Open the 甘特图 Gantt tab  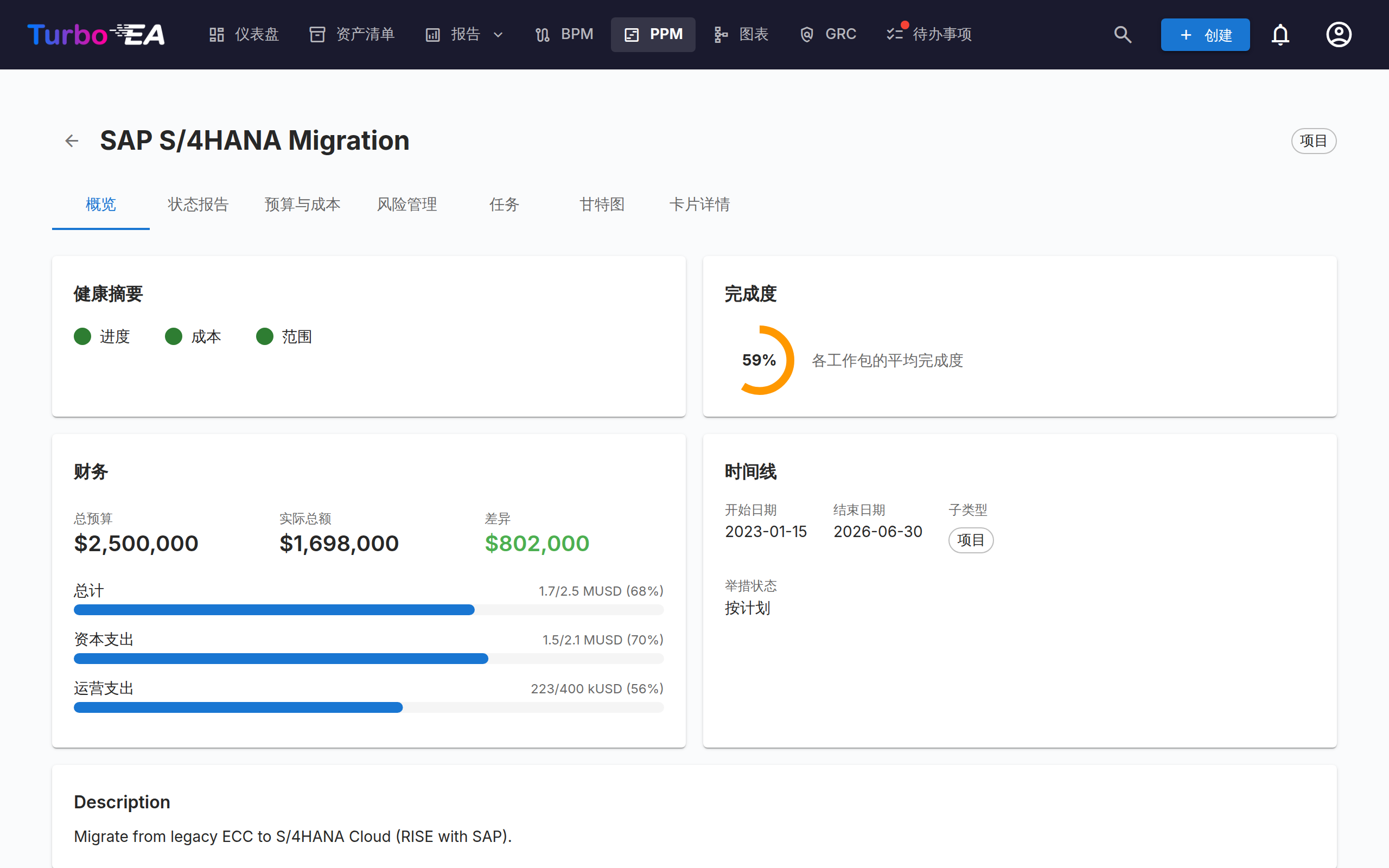click(x=602, y=205)
